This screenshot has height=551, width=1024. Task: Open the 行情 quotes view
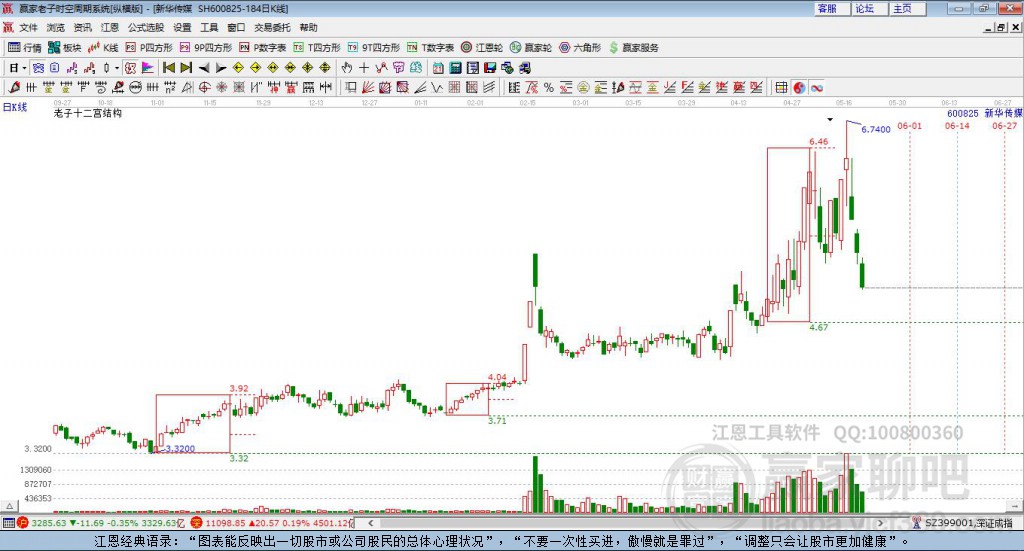click(24, 48)
